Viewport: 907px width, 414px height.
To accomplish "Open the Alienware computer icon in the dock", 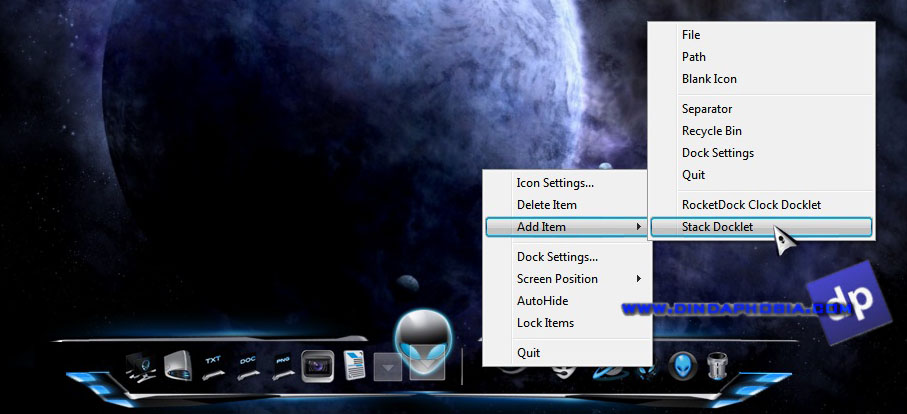I will (x=141, y=367).
